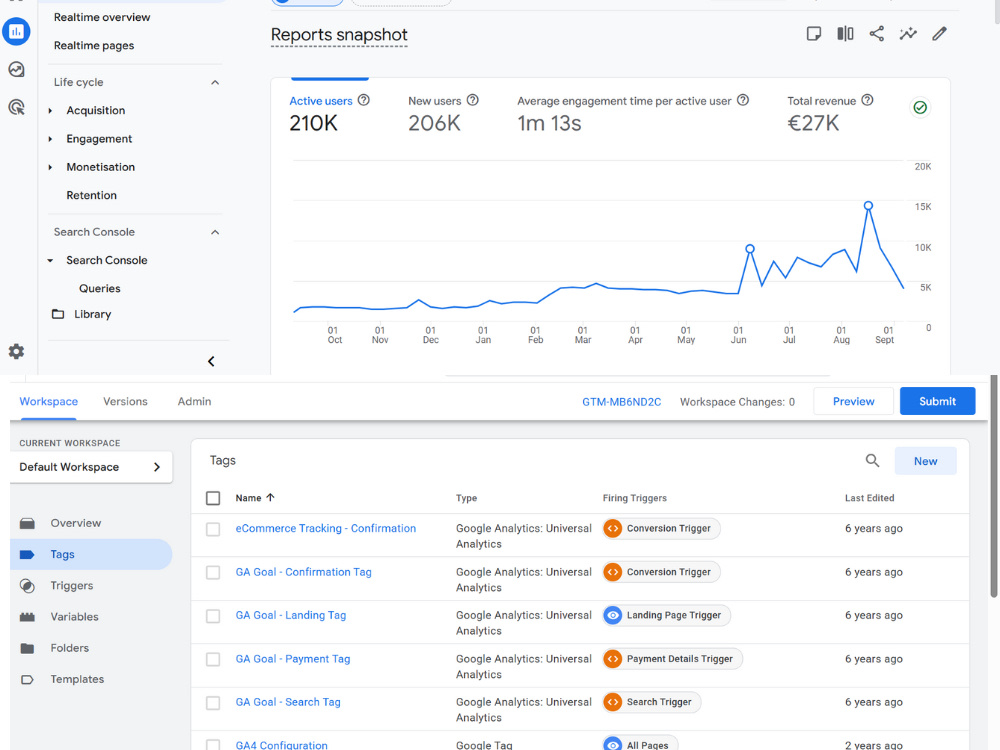Check the GA Goal - Confirmation Tag row

point(213,573)
